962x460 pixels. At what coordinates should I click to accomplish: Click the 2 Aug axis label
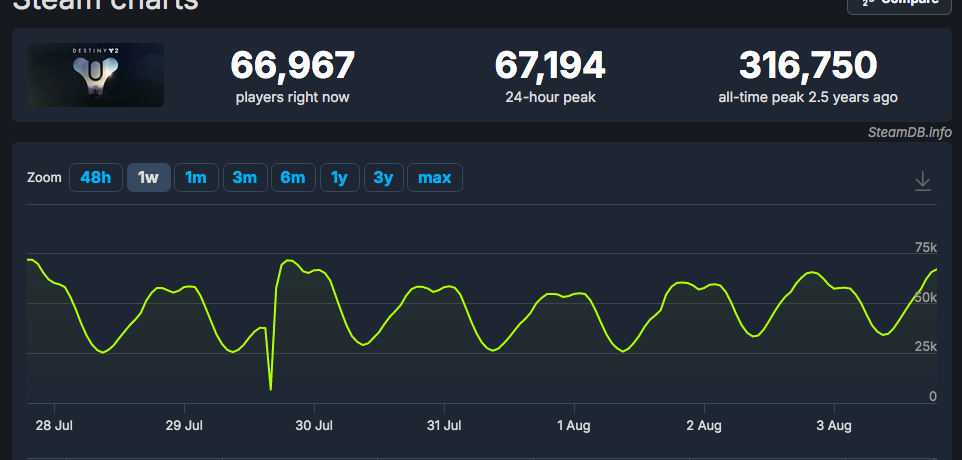click(x=704, y=426)
